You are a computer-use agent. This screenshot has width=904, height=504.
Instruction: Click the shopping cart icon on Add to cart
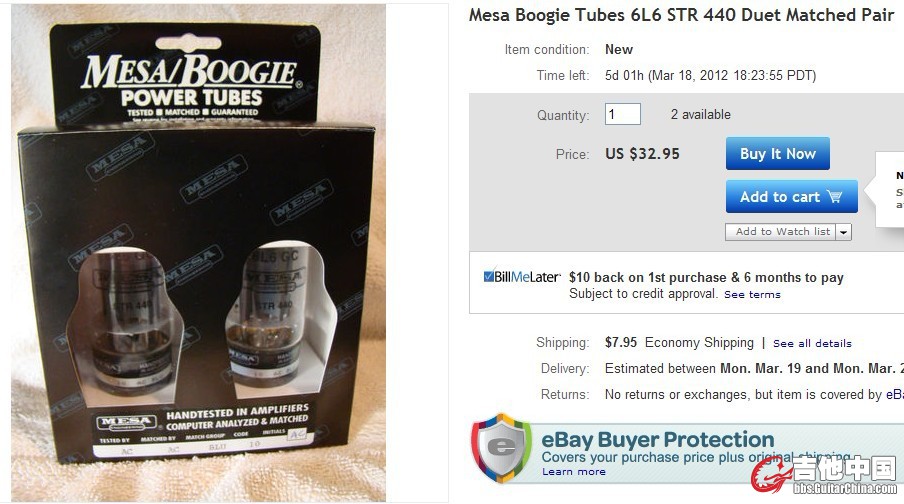[x=834, y=197]
